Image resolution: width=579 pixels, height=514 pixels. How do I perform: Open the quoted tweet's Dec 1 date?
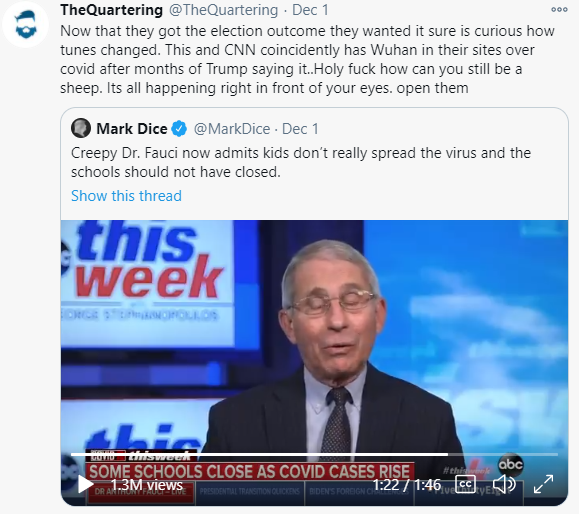[x=300, y=129]
